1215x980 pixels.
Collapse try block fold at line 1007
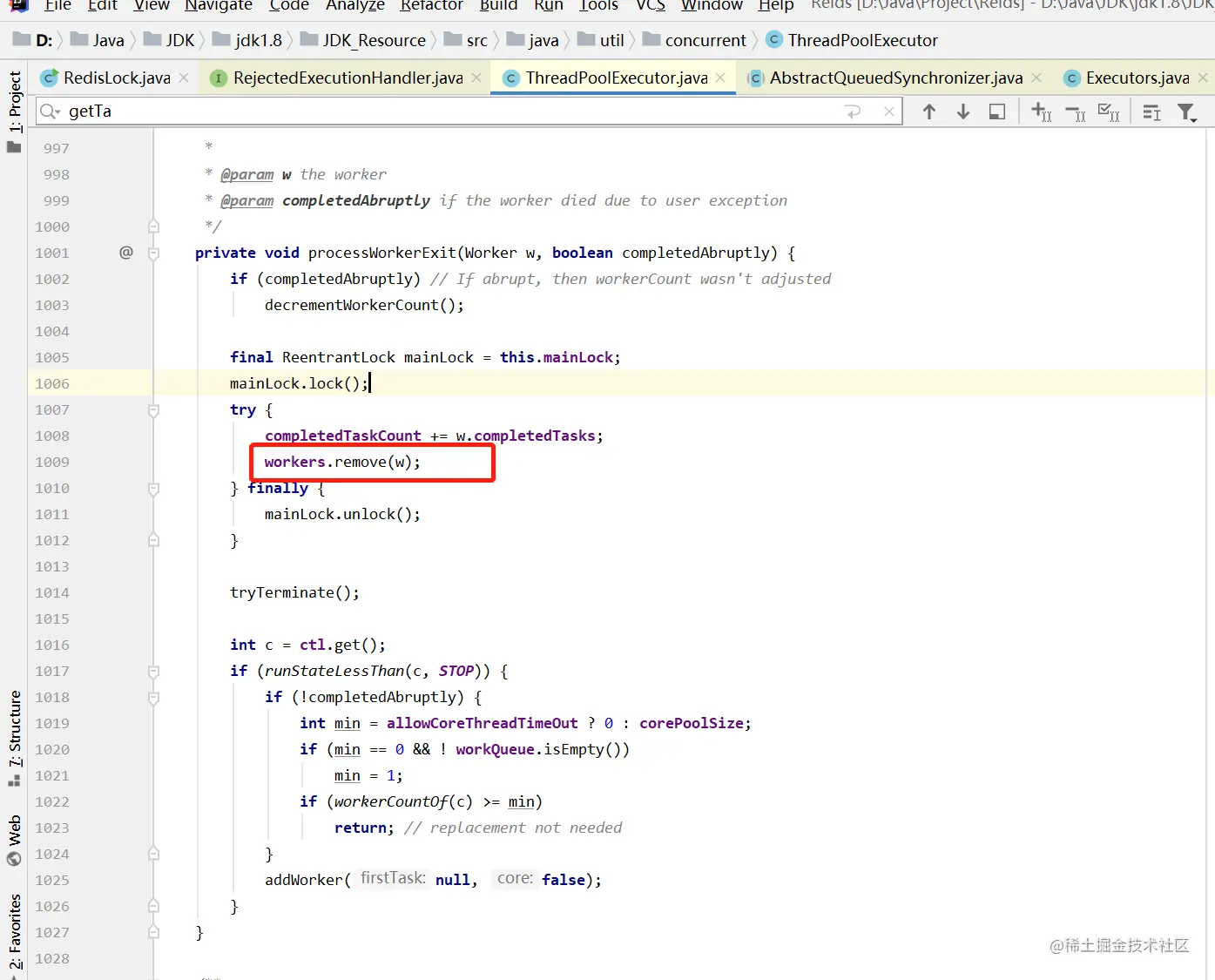[153, 410]
